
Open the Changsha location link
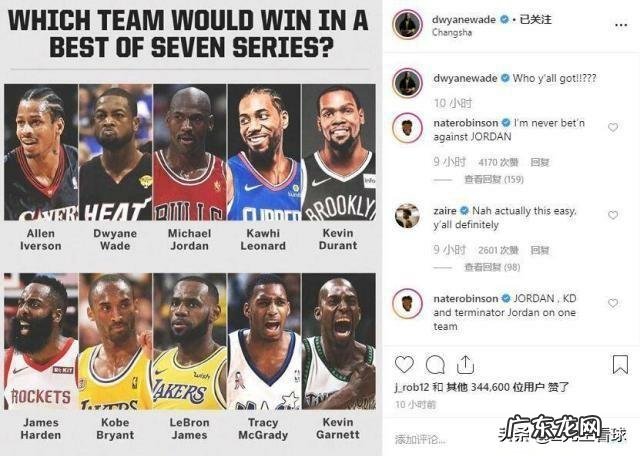click(452, 33)
